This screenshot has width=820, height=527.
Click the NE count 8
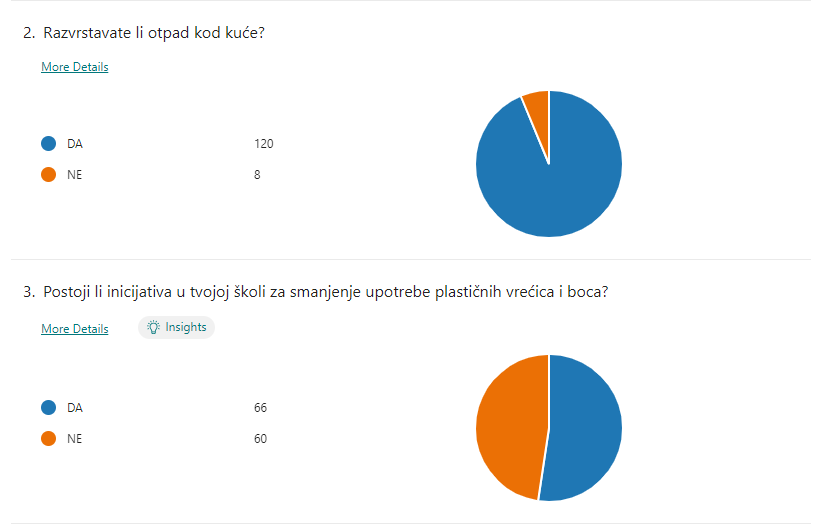257,175
